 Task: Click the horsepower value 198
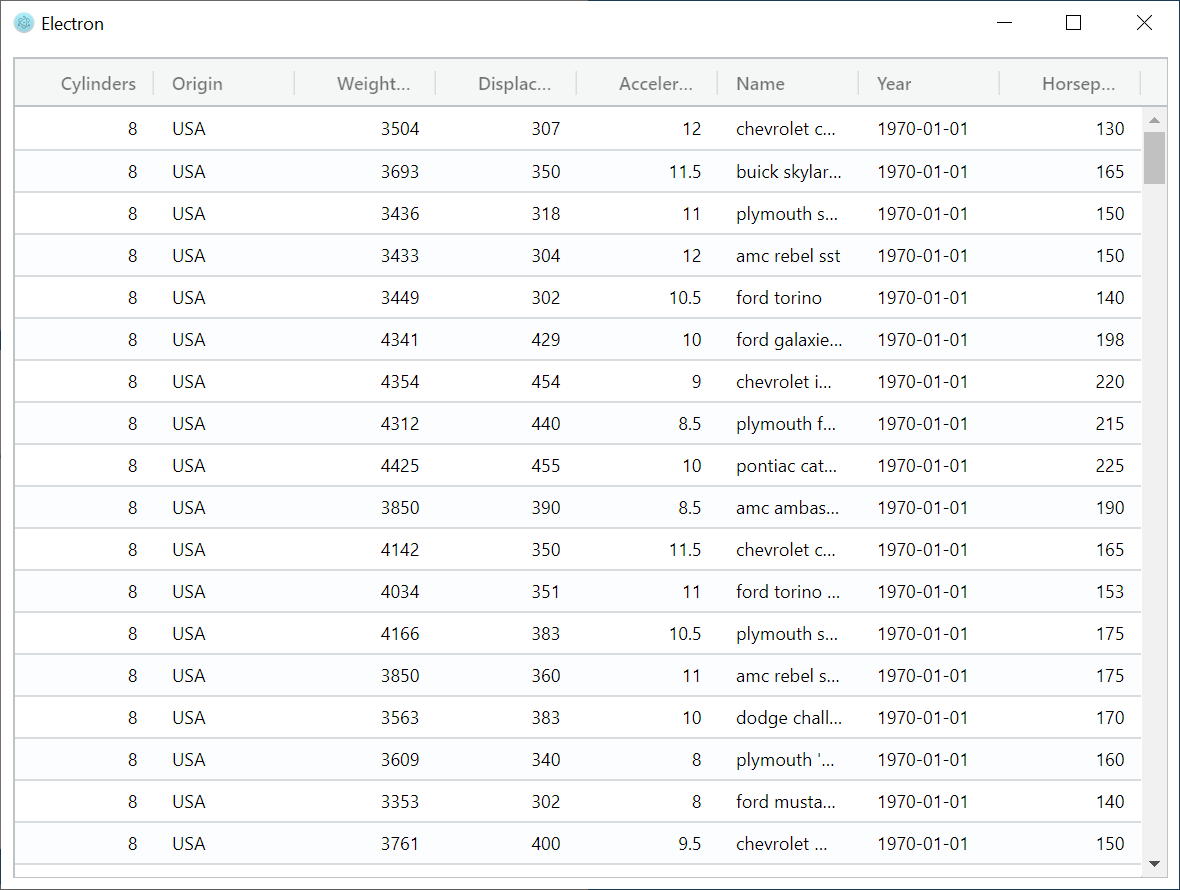pos(1110,340)
